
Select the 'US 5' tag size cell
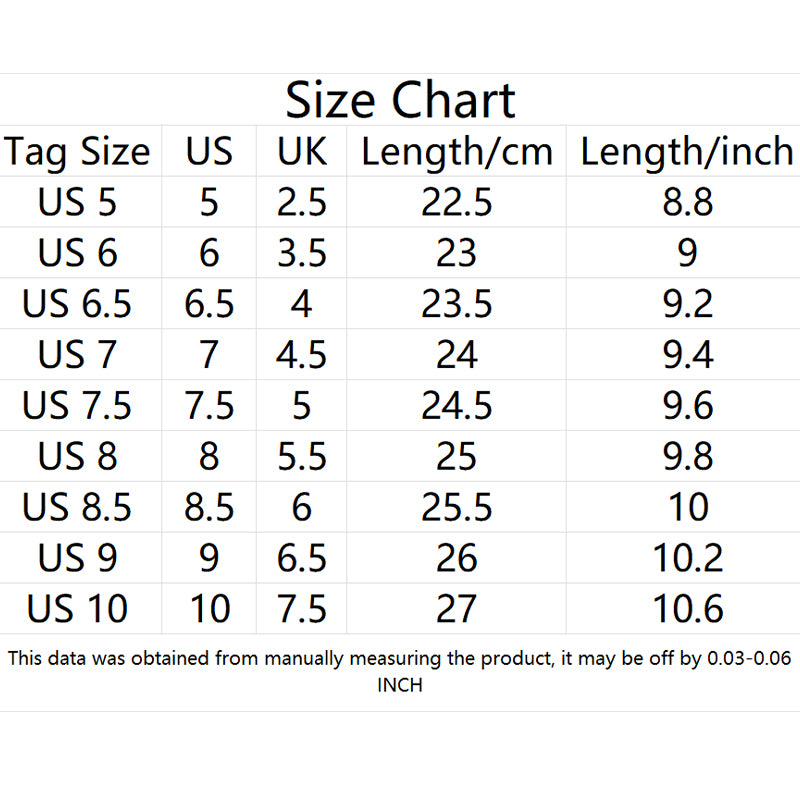coord(77,203)
